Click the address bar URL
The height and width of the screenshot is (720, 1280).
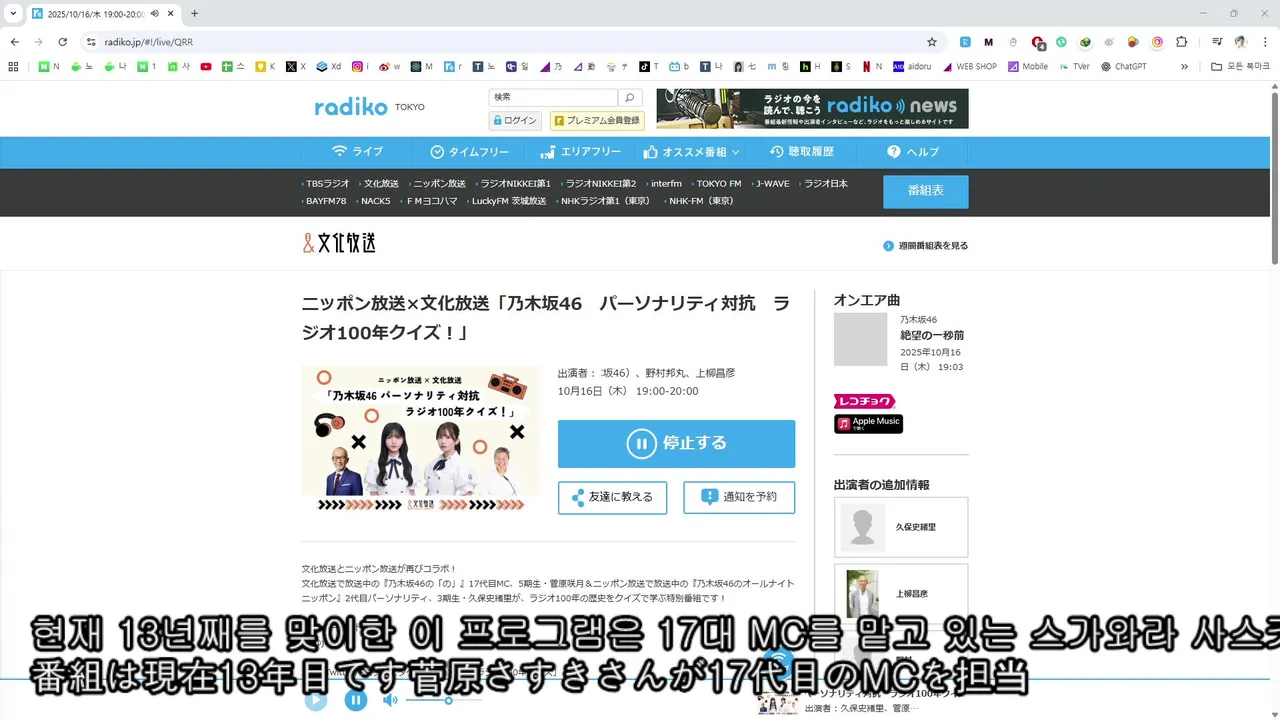148,42
